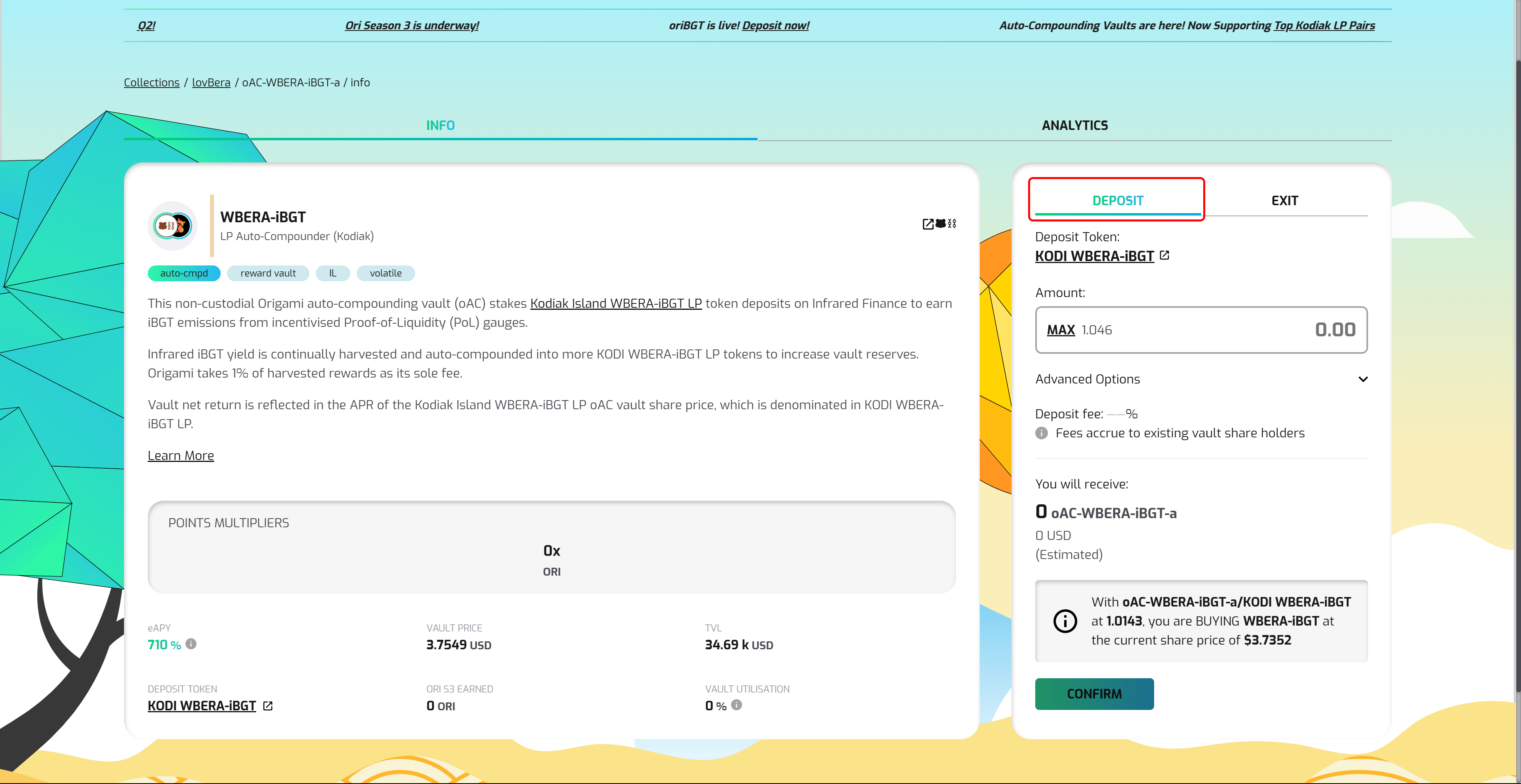This screenshot has height=784, width=1521.
Task: Click the MAX amount link
Action: (x=1061, y=330)
